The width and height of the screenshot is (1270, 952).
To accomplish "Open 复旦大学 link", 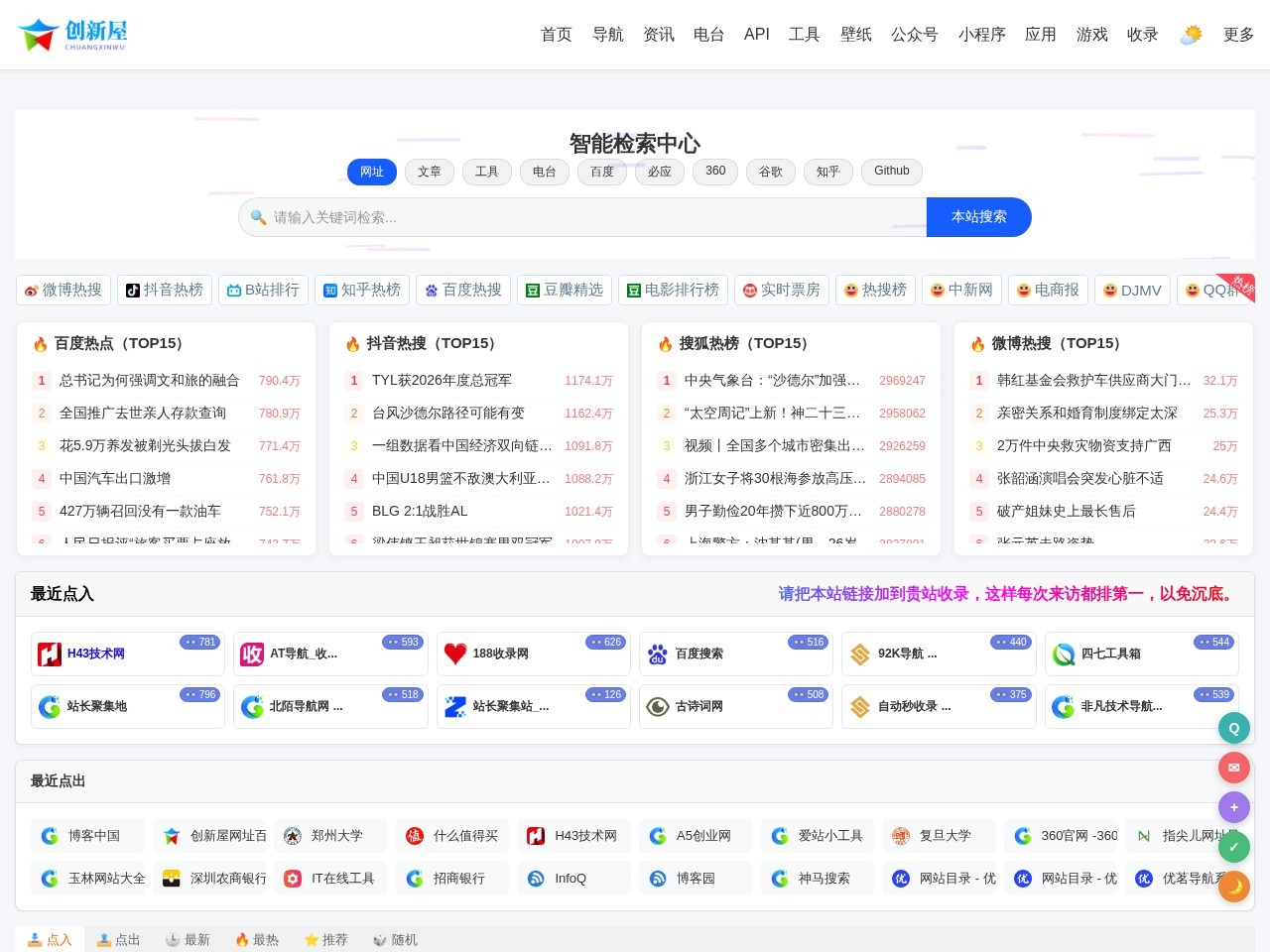I will pyautogui.click(x=939, y=836).
